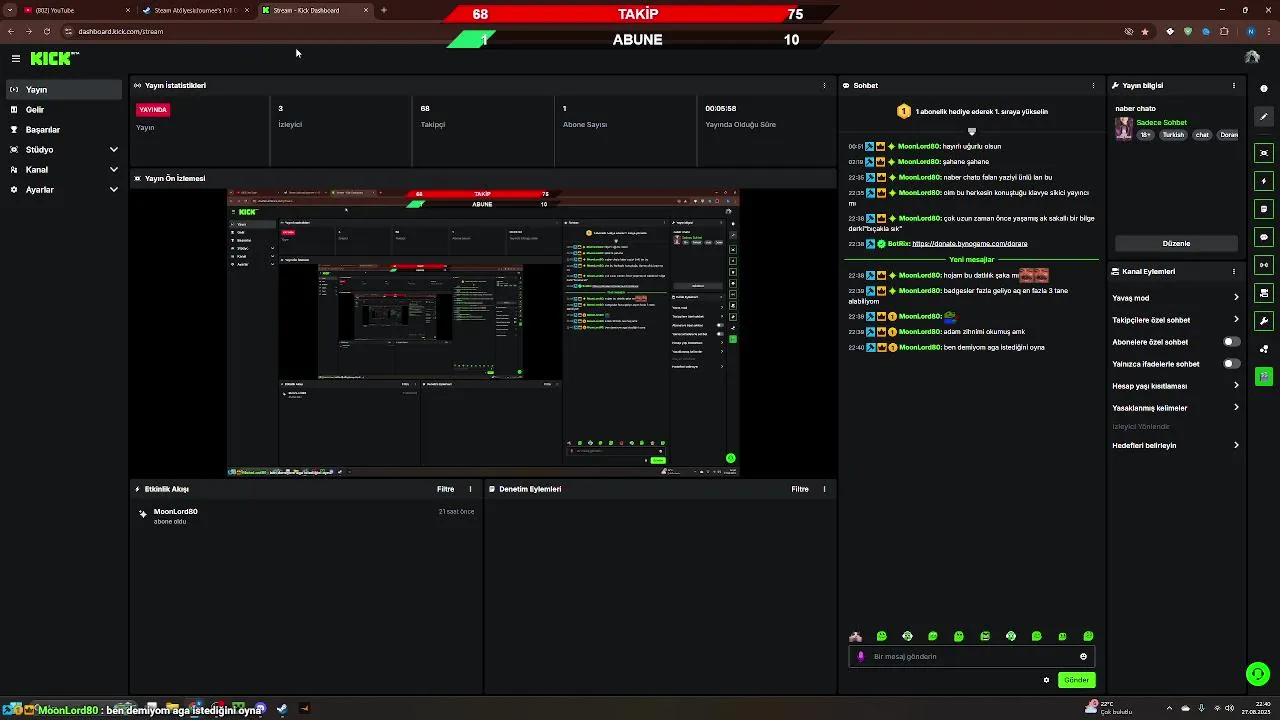This screenshot has width=1280, height=720.
Task: Open Hesap yaşı kısıtlaması options
Action: pos(1176,386)
